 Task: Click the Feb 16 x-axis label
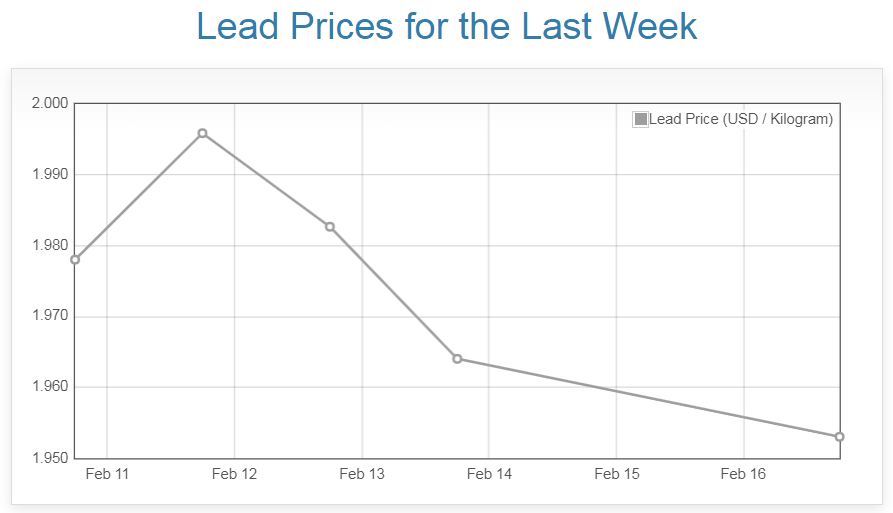pyautogui.click(x=743, y=474)
